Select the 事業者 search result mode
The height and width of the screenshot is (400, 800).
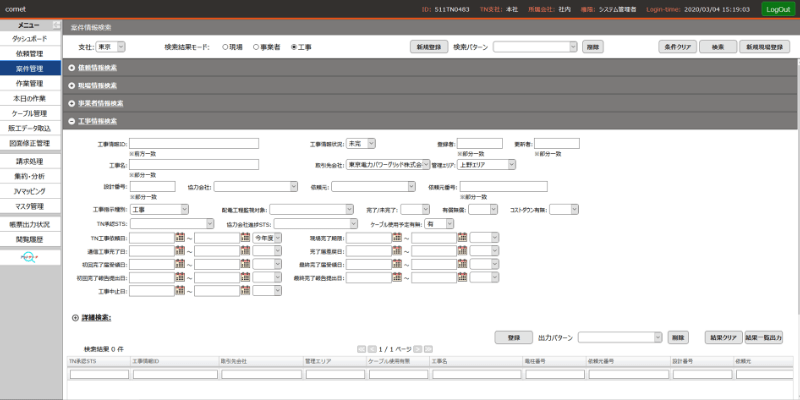pyautogui.click(x=256, y=47)
